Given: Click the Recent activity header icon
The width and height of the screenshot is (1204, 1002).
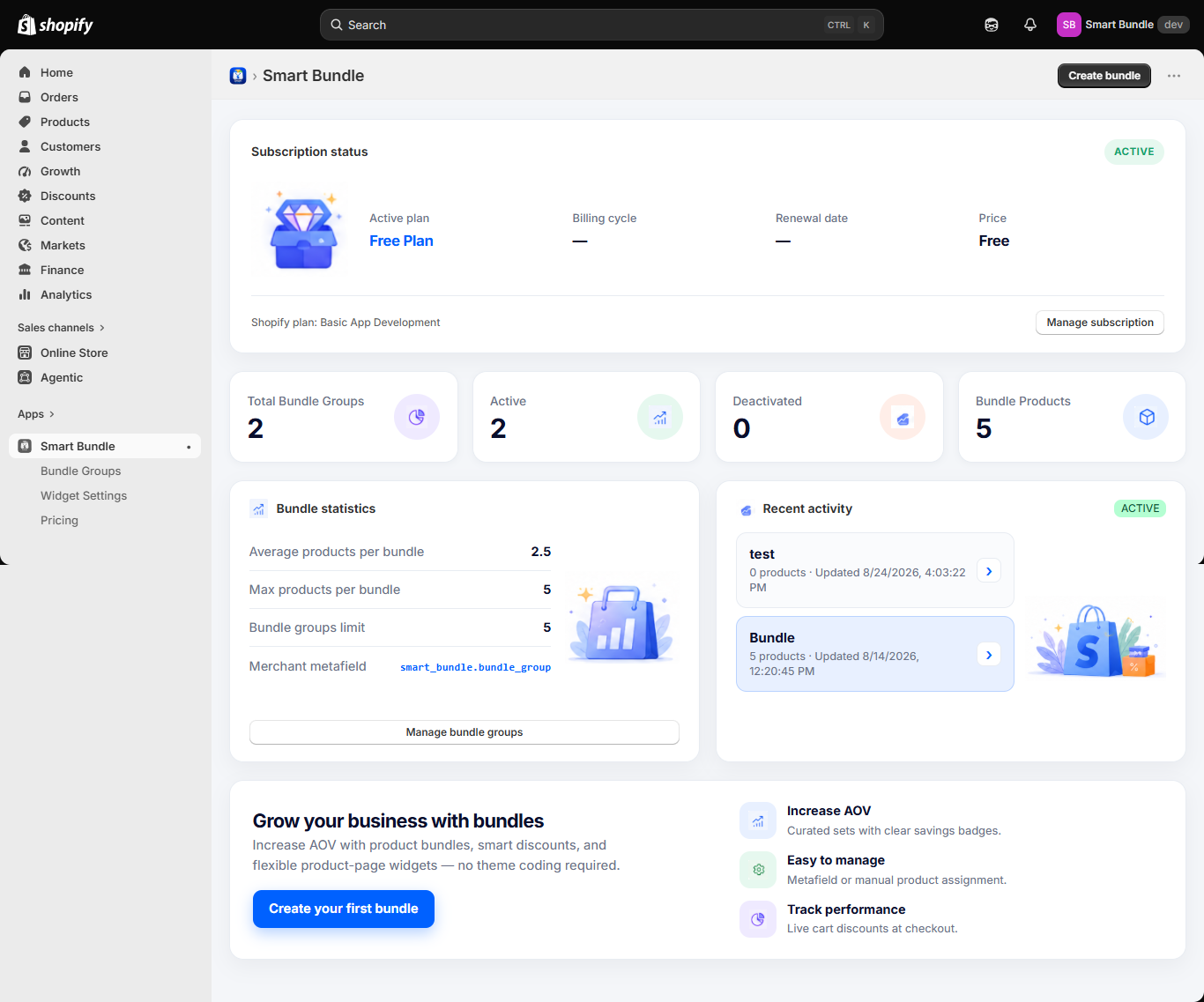Looking at the screenshot, I should pyautogui.click(x=746, y=509).
